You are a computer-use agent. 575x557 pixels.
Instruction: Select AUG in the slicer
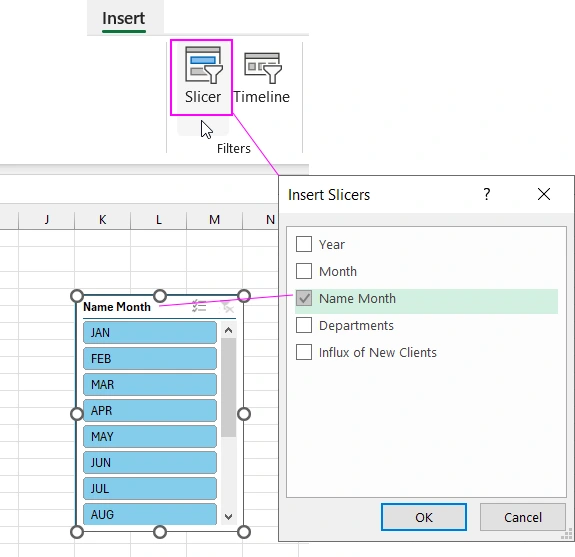150,514
